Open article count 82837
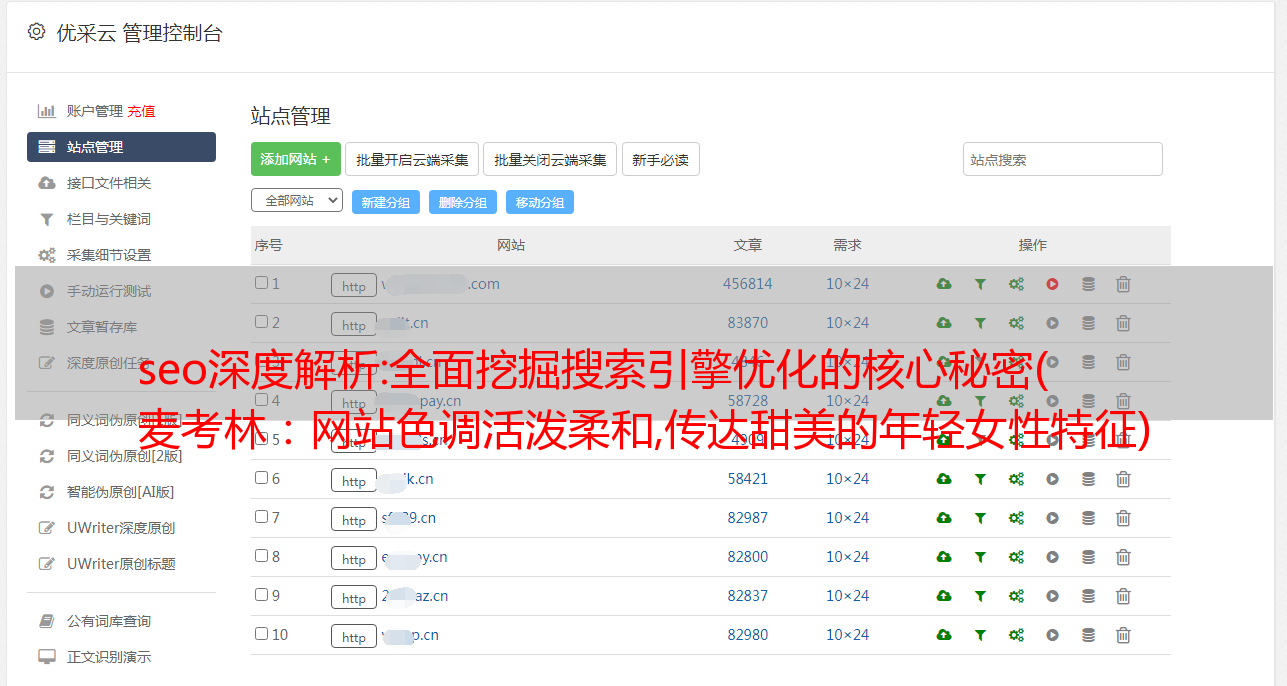This screenshot has height=686, width=1287. (748, 596)
